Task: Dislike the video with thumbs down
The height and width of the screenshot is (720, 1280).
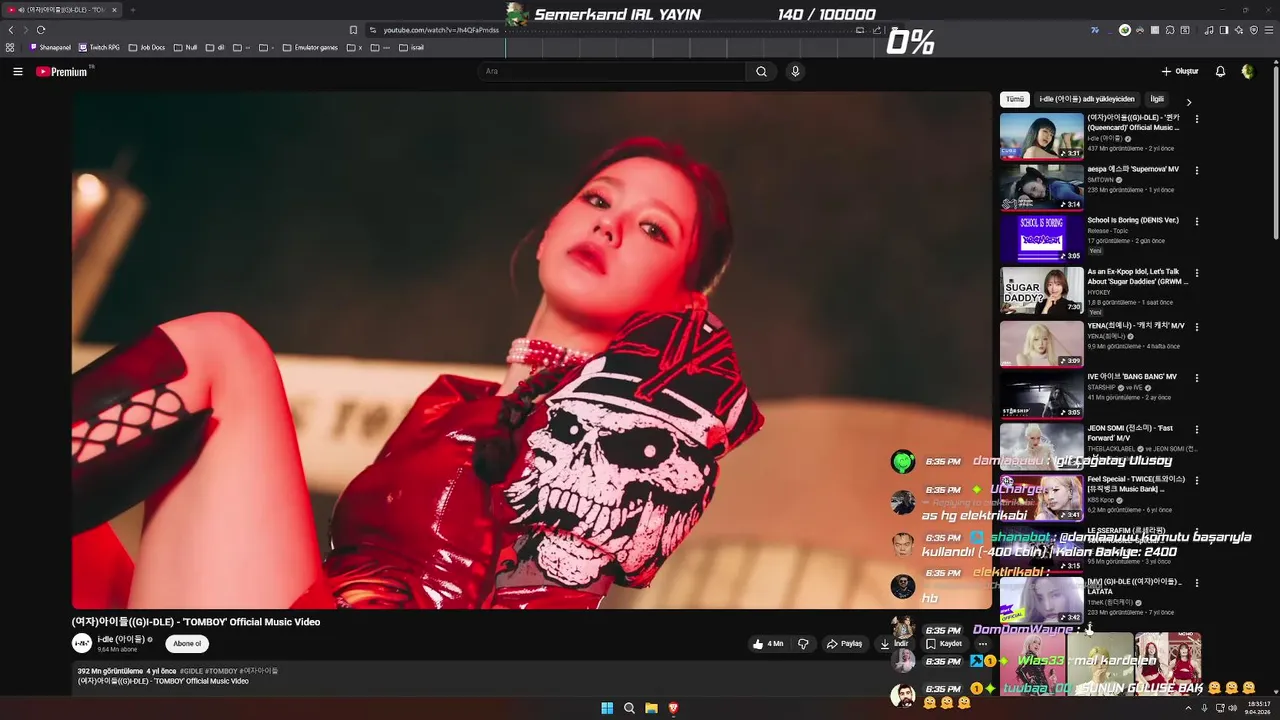Action: pyautogui.click(x=803, y=644)
